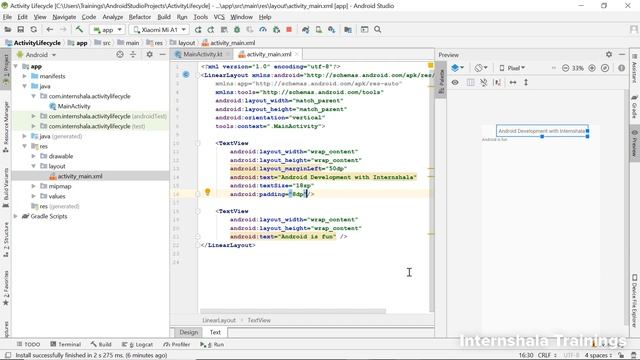This screenshot has height=360, width=640.
Task: Expand the manifests folder
Action: [24, 76]
